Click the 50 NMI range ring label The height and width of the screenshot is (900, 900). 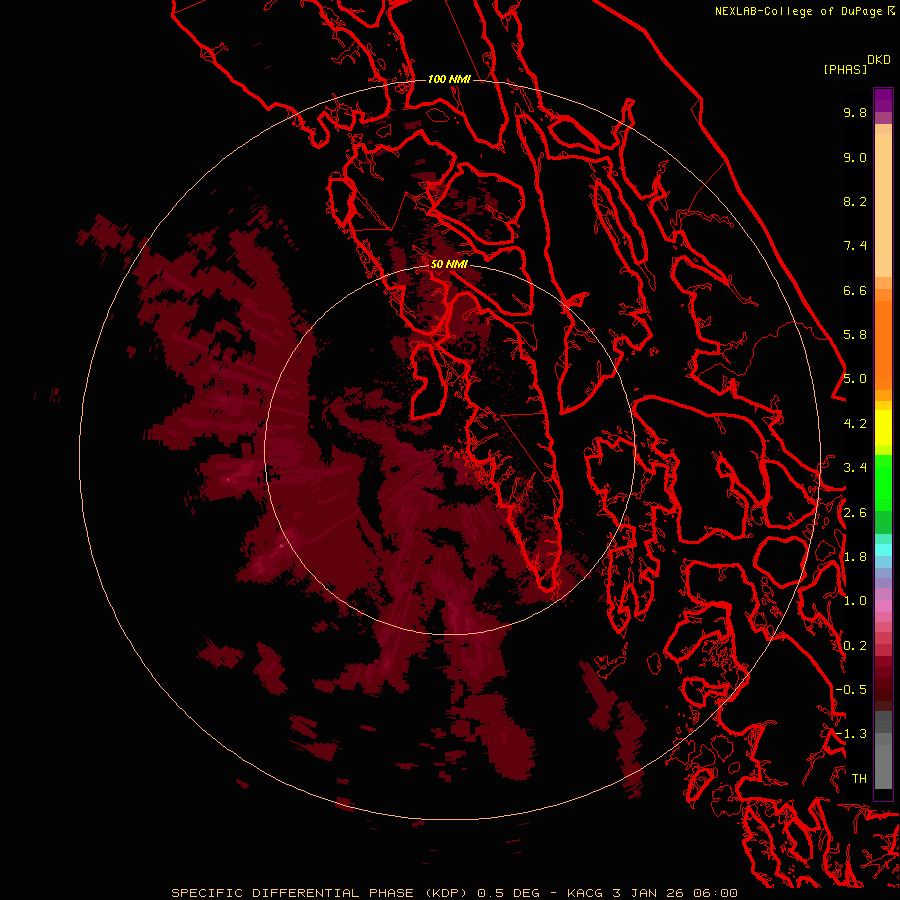coord(449,264)
